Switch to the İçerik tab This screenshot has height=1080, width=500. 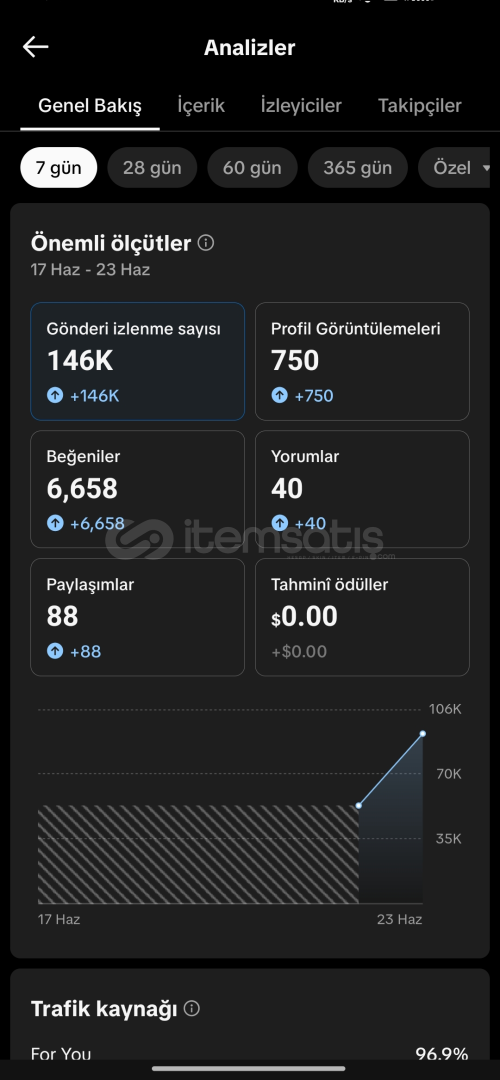point(201,105)
